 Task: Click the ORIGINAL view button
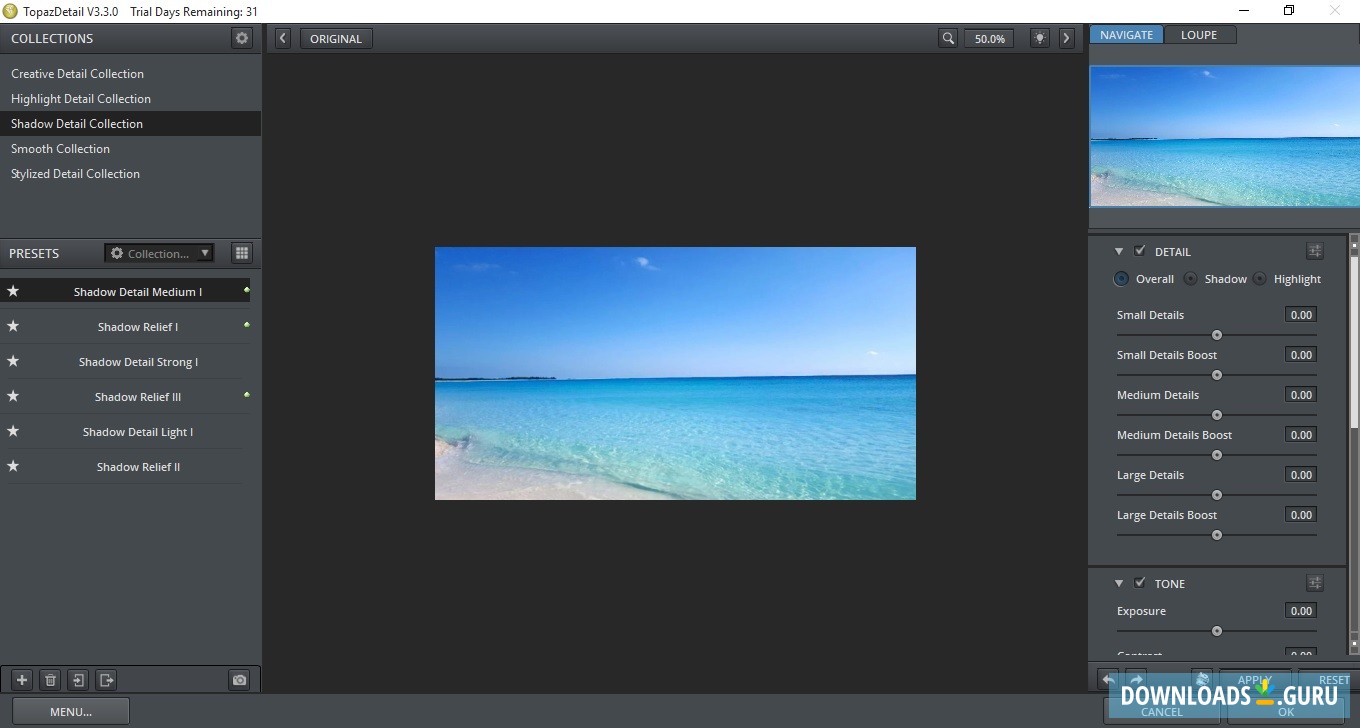click(336, 39)
